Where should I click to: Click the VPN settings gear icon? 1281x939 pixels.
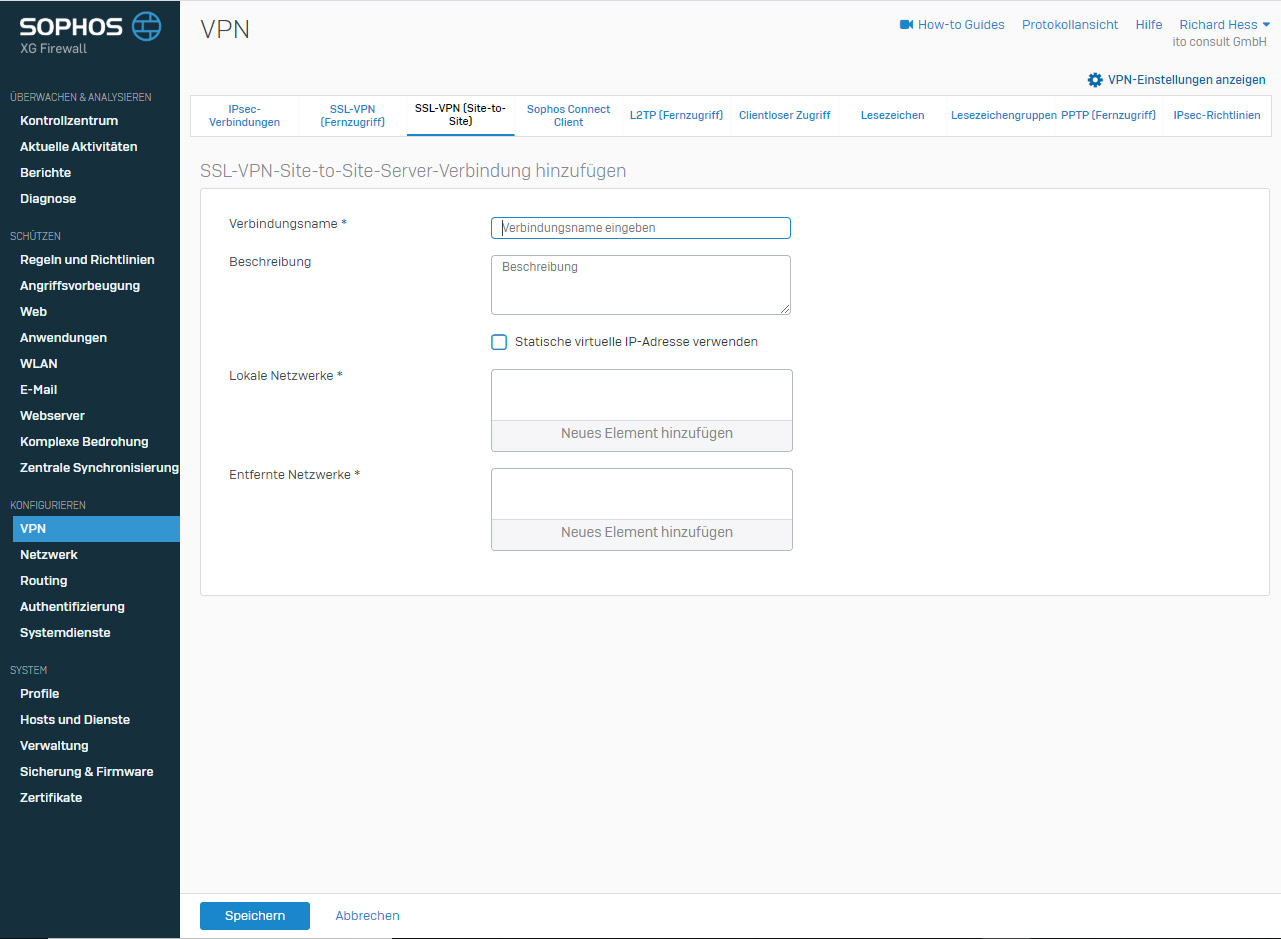[1095, 80]
